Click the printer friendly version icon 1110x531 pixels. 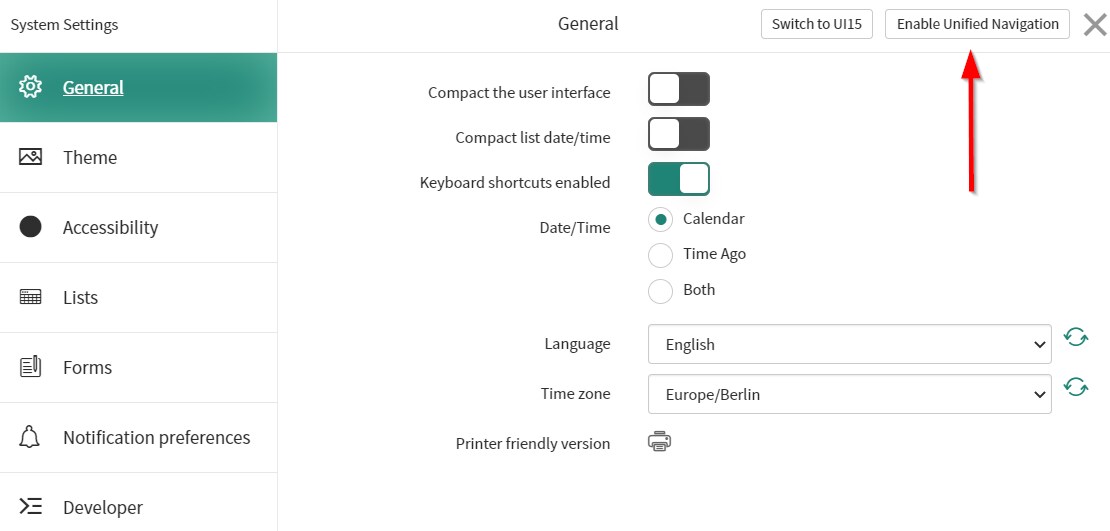pyautogui.click(x=659, y=442)
